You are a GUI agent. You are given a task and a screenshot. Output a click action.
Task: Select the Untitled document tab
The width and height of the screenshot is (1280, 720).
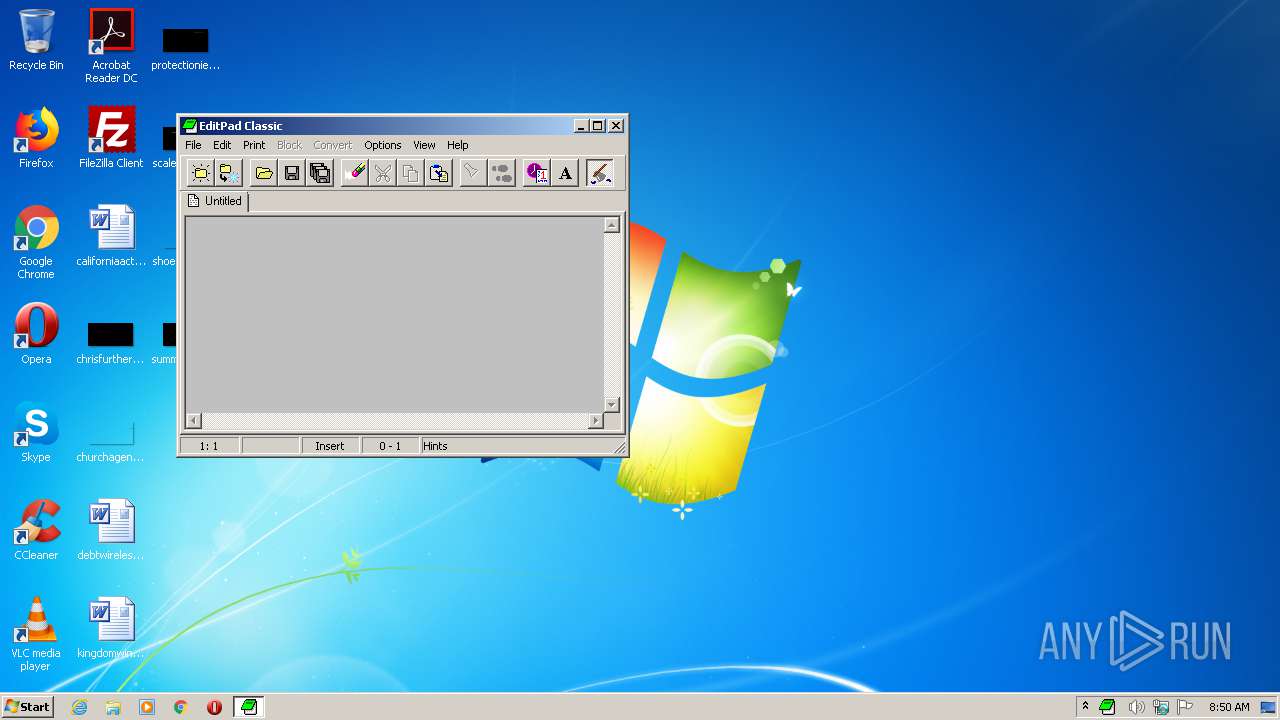coord(215,201)
